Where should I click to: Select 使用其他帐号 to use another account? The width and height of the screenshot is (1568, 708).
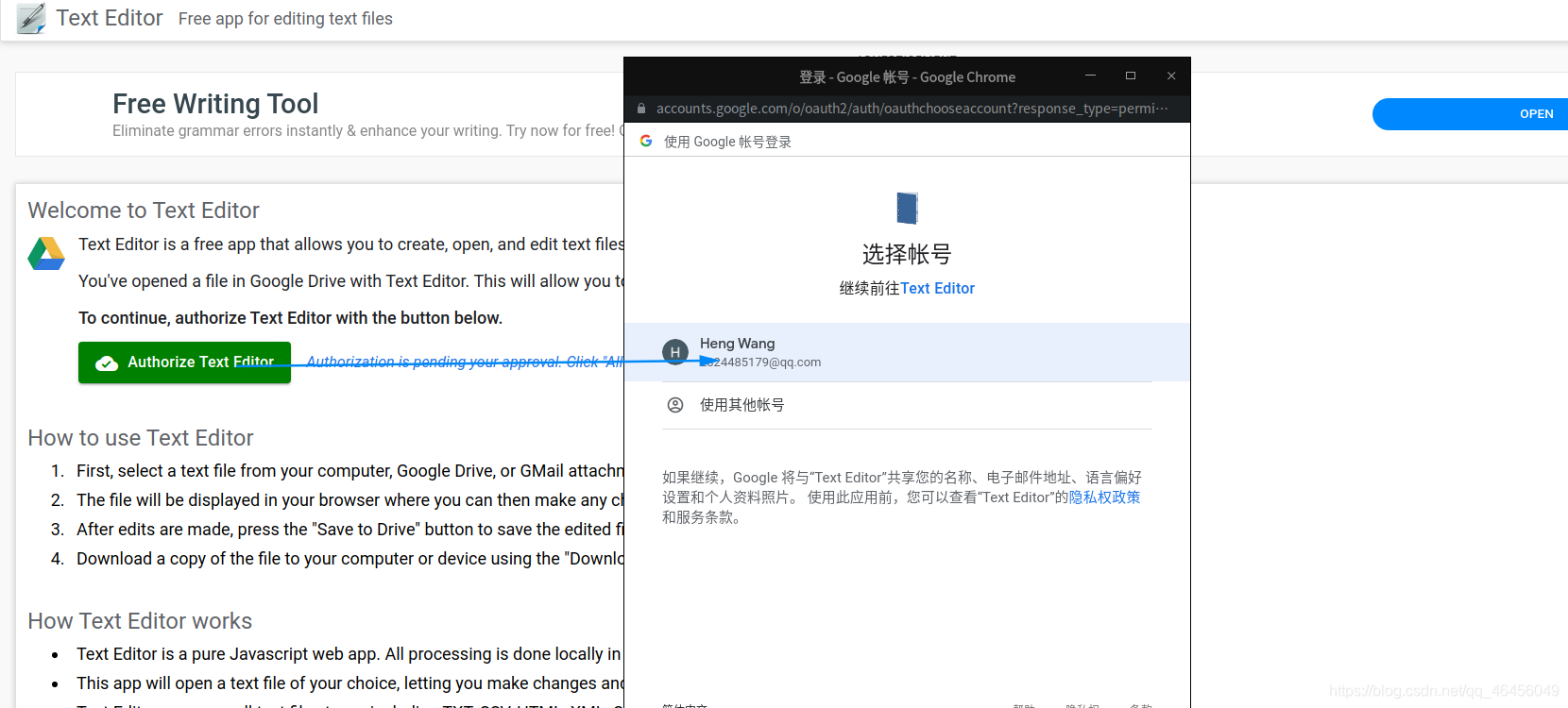[907, 405]
